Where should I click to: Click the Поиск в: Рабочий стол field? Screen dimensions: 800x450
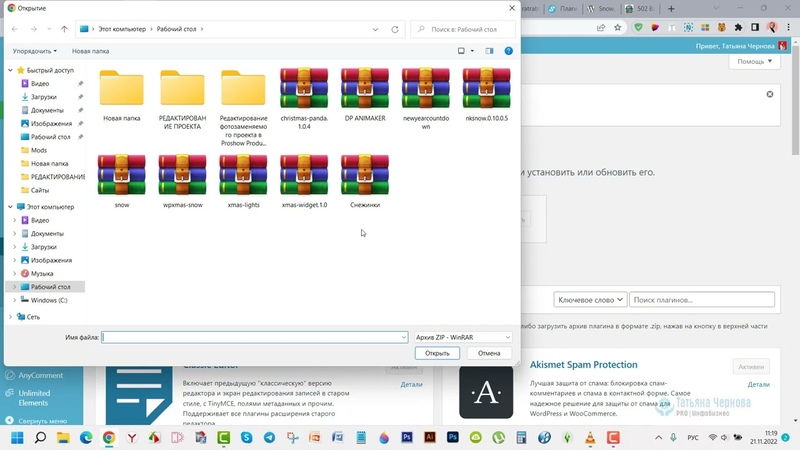click(x=463, y=29)
